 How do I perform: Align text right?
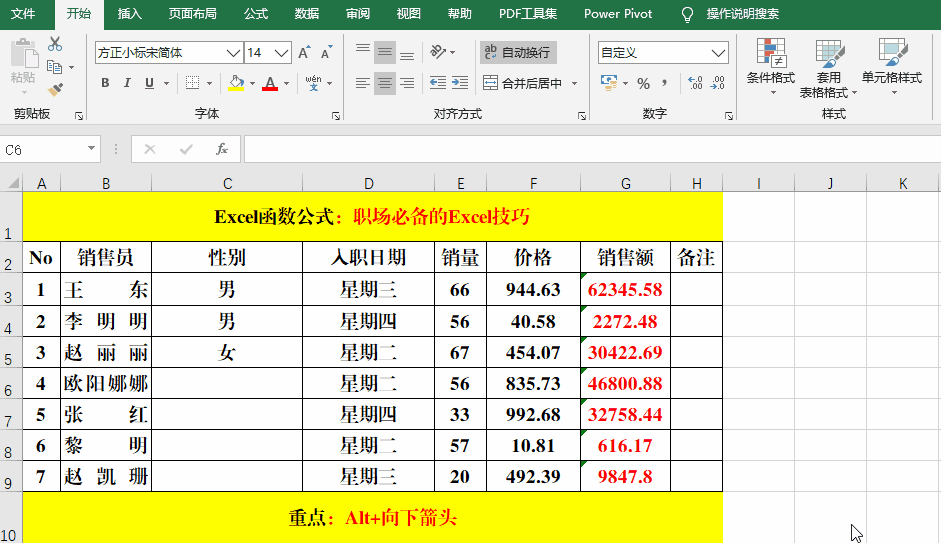point(407,83)
